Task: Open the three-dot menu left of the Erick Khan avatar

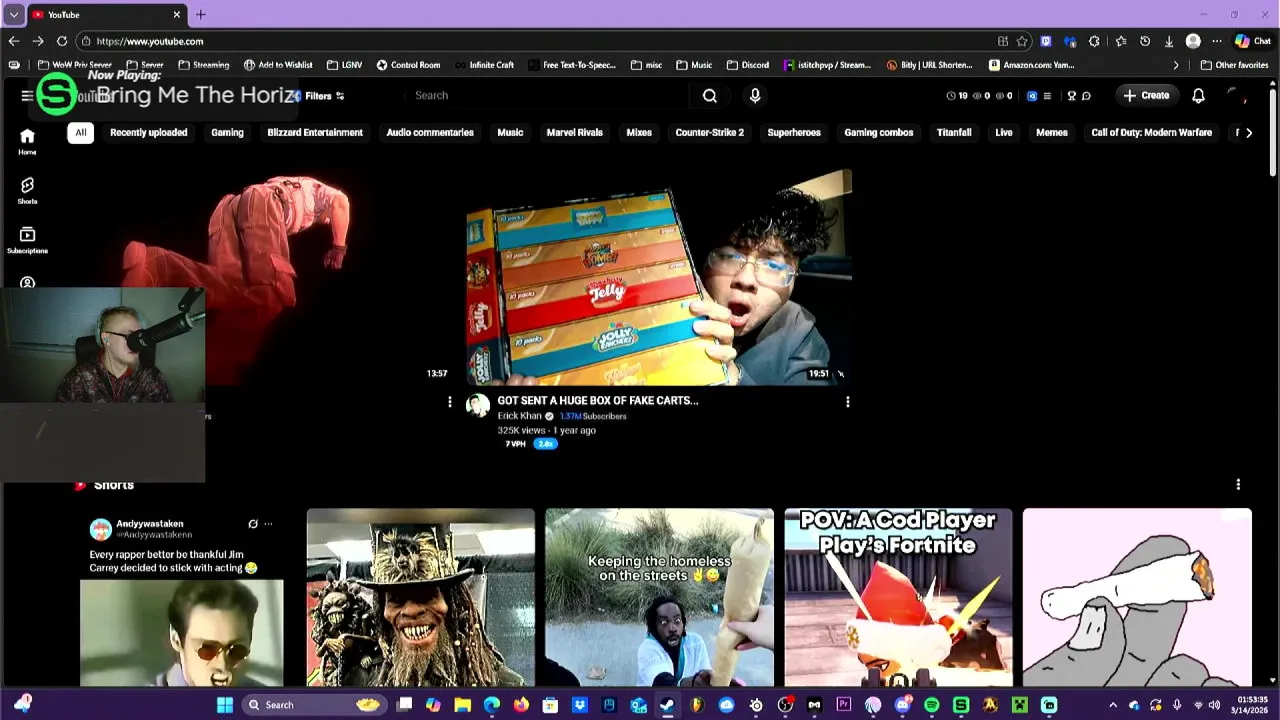Action: [x=449, y=402]
